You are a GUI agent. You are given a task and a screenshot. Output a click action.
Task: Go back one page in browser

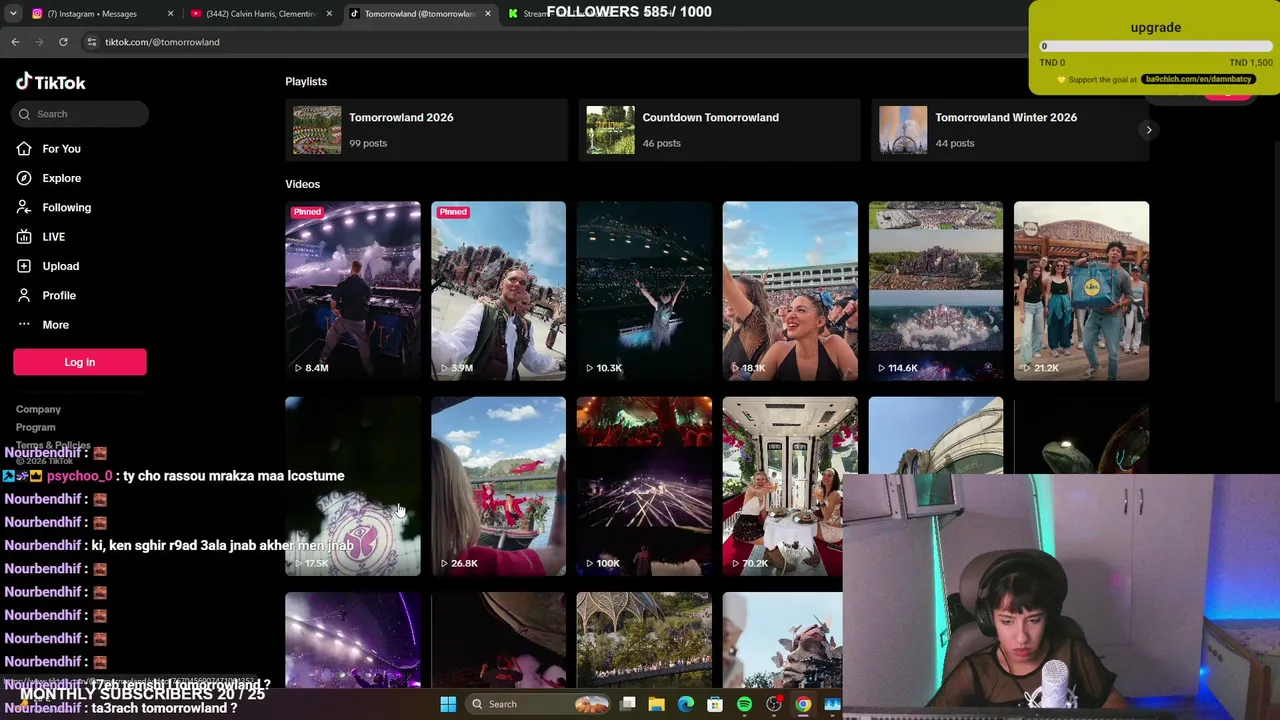point(15,42)
